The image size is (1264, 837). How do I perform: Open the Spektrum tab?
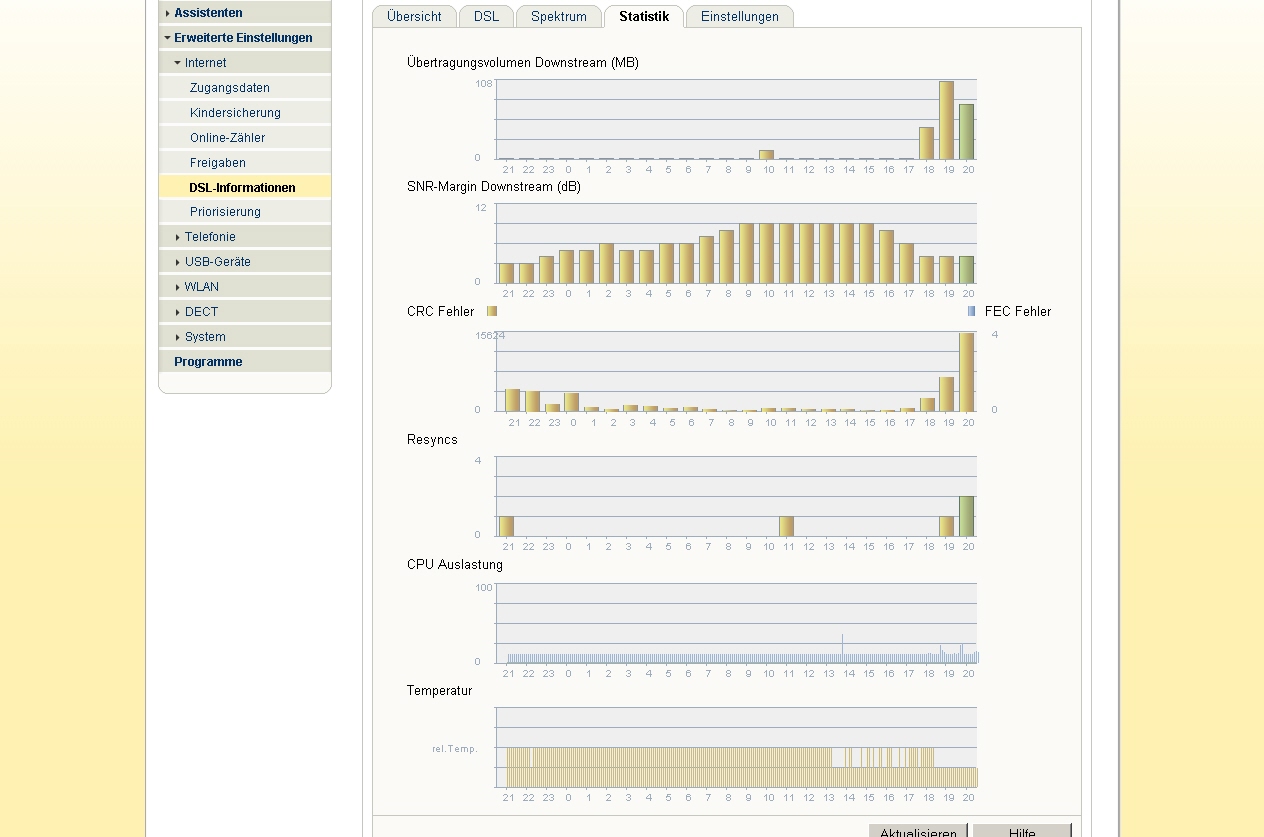pos(558,17)
